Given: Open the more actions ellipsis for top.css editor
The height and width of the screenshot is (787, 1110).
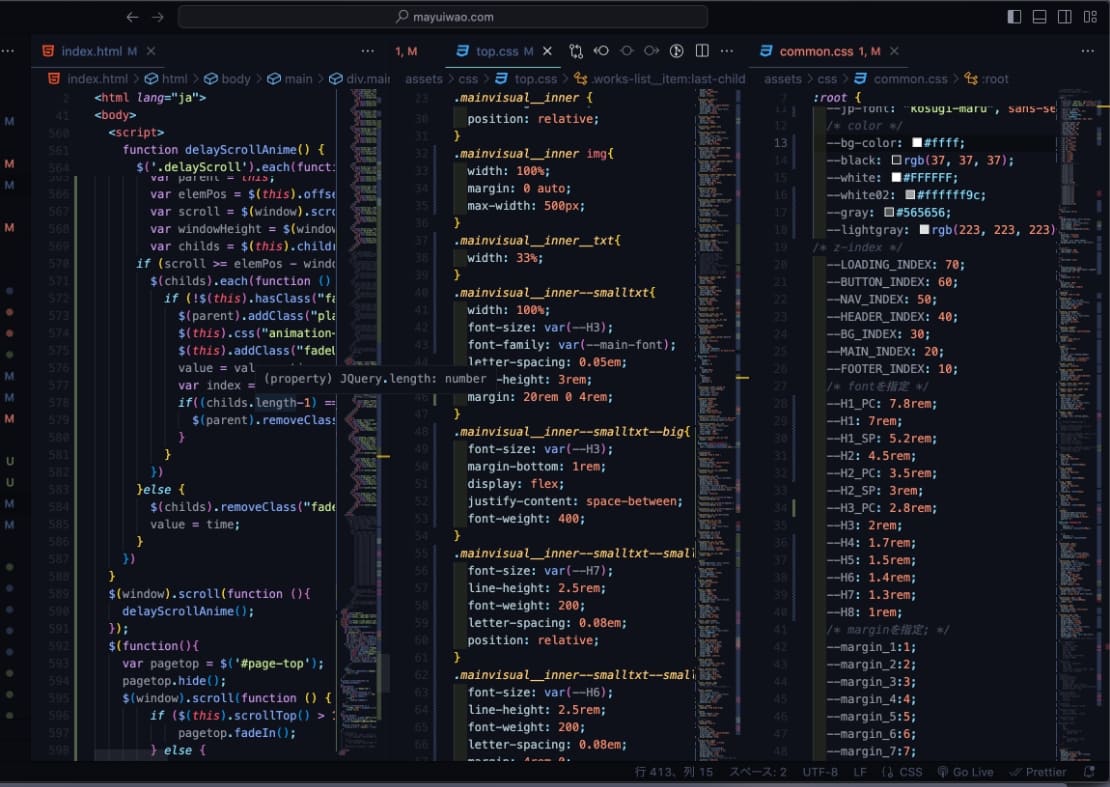Looking at the screenshot, I should click(x=728, y=51).
